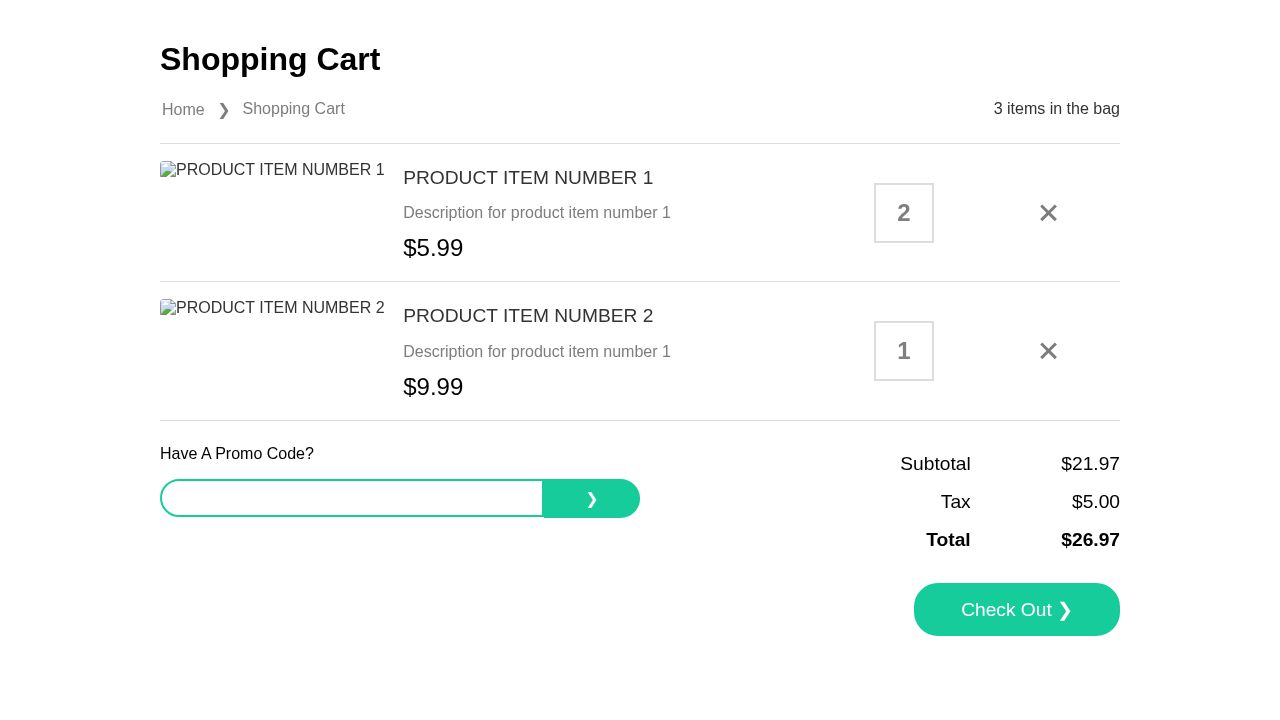Open PRODUCT ITEM NUMBER 1 details
The image size is (1280, 720).
(x=528, y=178)
